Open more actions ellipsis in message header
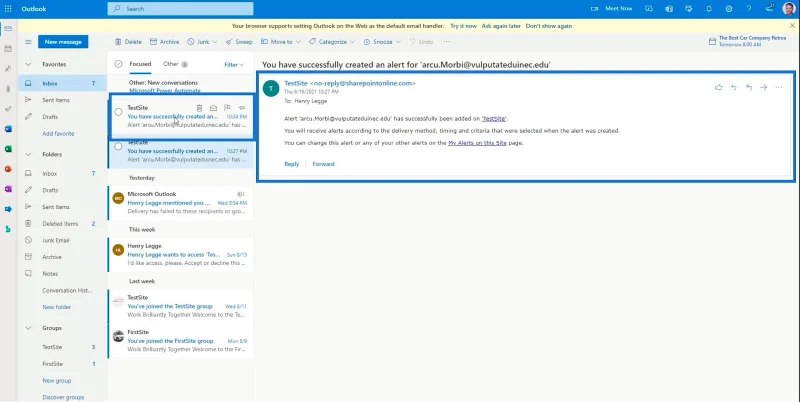The height and width of the screenshot is (402, 800). [779, 87]
